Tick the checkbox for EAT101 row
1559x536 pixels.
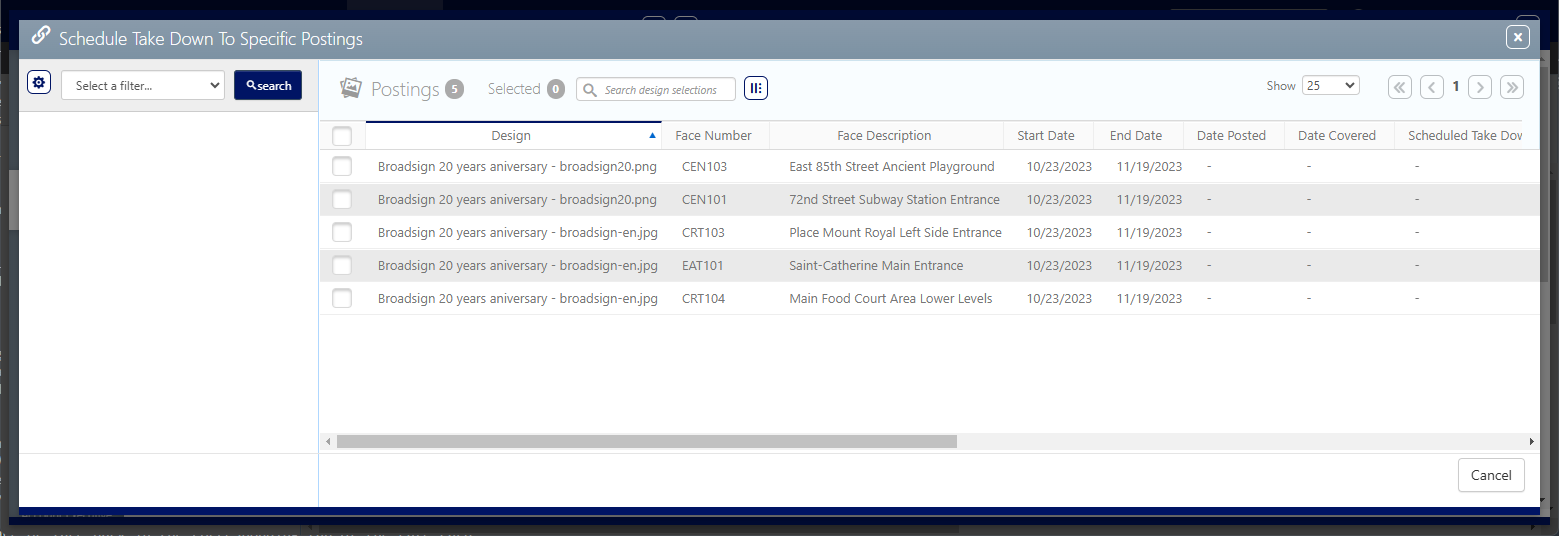(x=342, y=266)
